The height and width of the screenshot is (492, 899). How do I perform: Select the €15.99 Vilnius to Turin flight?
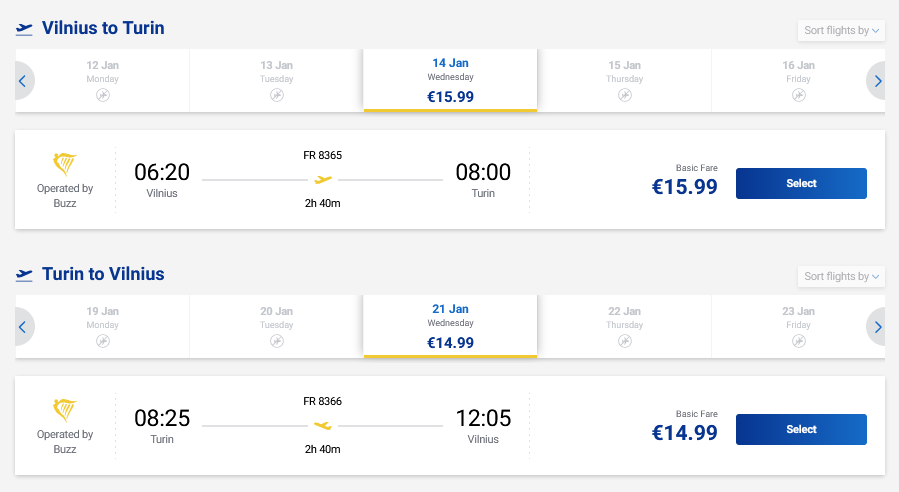click(x=801, y=183)
